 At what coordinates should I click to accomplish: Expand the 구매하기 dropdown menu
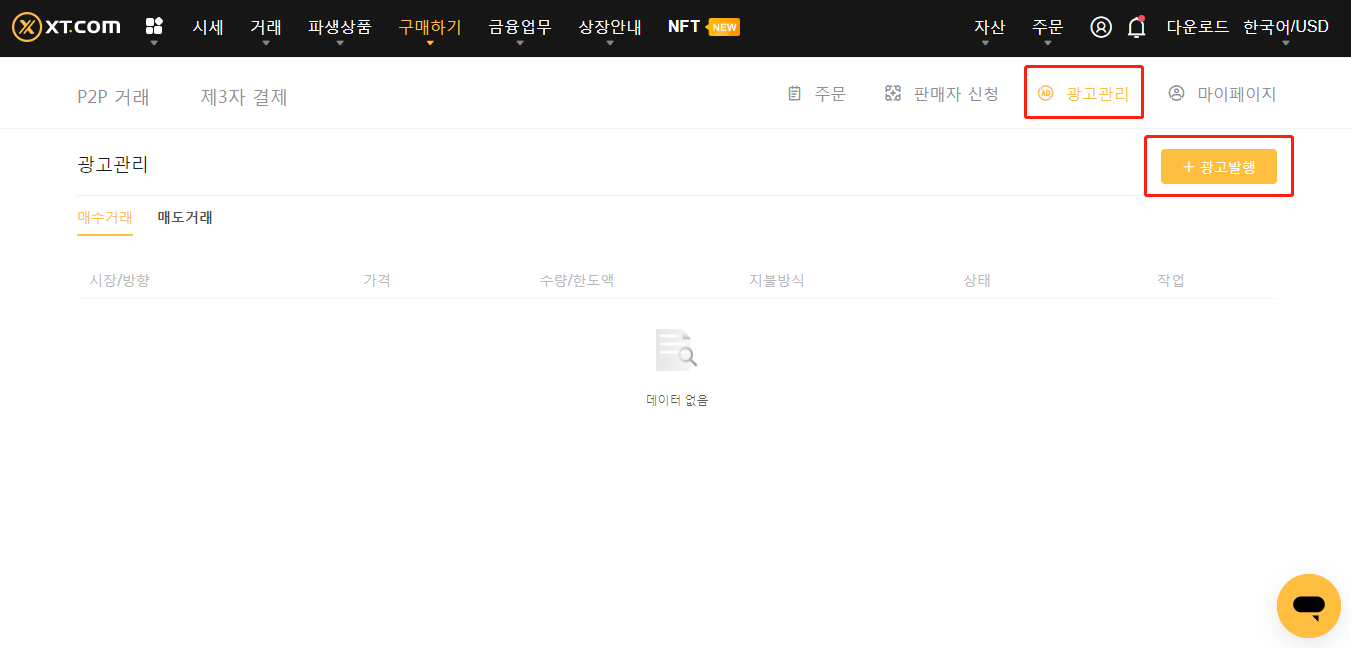tap(430, 27)
